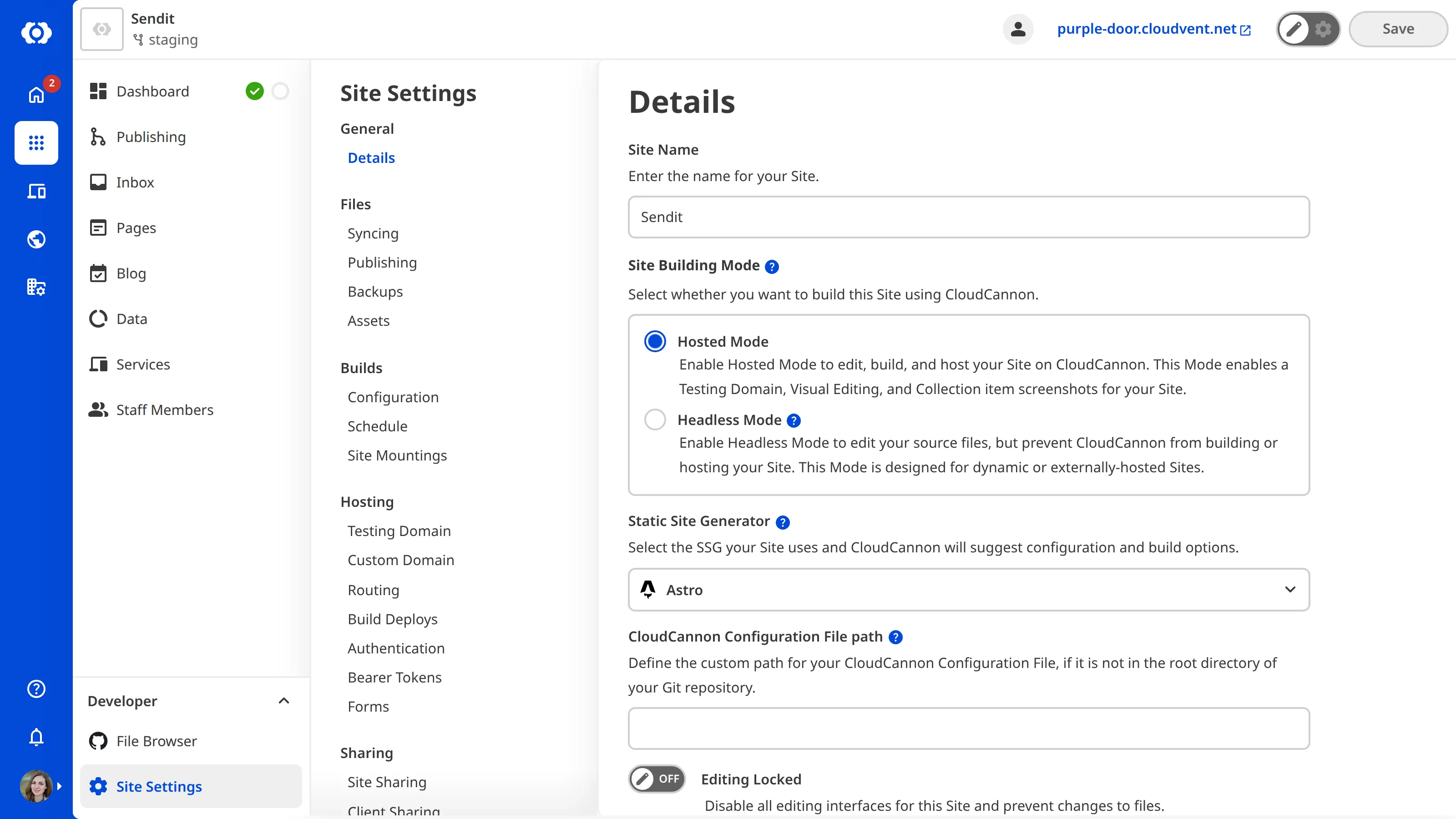Go to Schedule under Builds settings
The height and width of the screenshot is (819, 1456).
point(377,426)
